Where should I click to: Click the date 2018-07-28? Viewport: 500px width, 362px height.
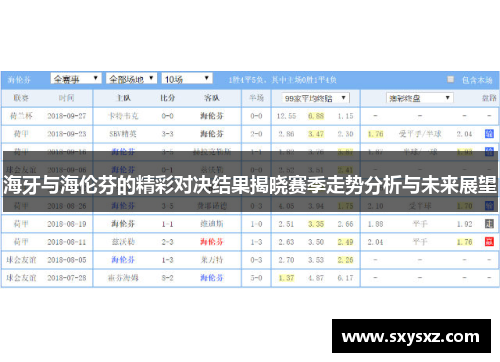pyautogui.click(x=67, y=278)
